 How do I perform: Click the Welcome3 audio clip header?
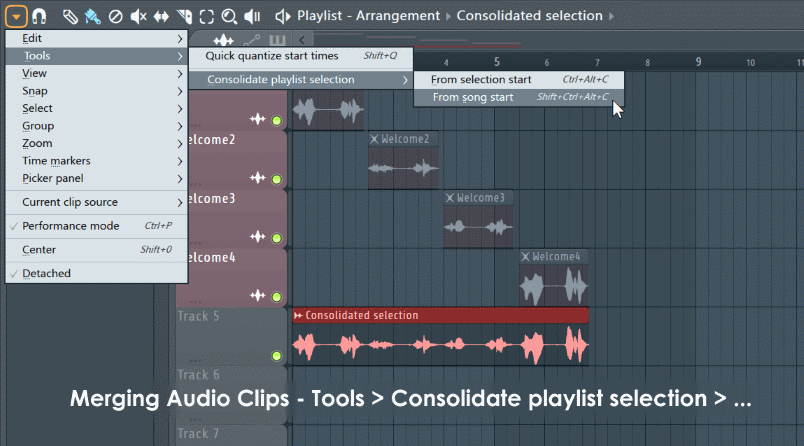click(x=479, y=198)
